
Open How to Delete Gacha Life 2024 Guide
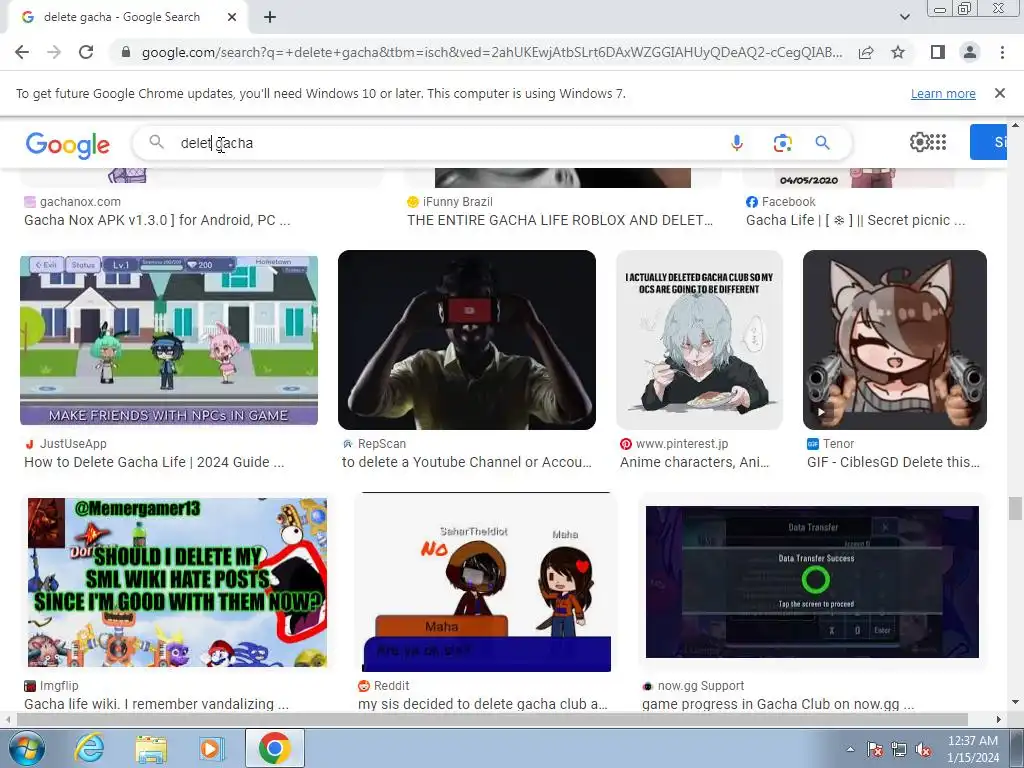click(x=154, y=462)
